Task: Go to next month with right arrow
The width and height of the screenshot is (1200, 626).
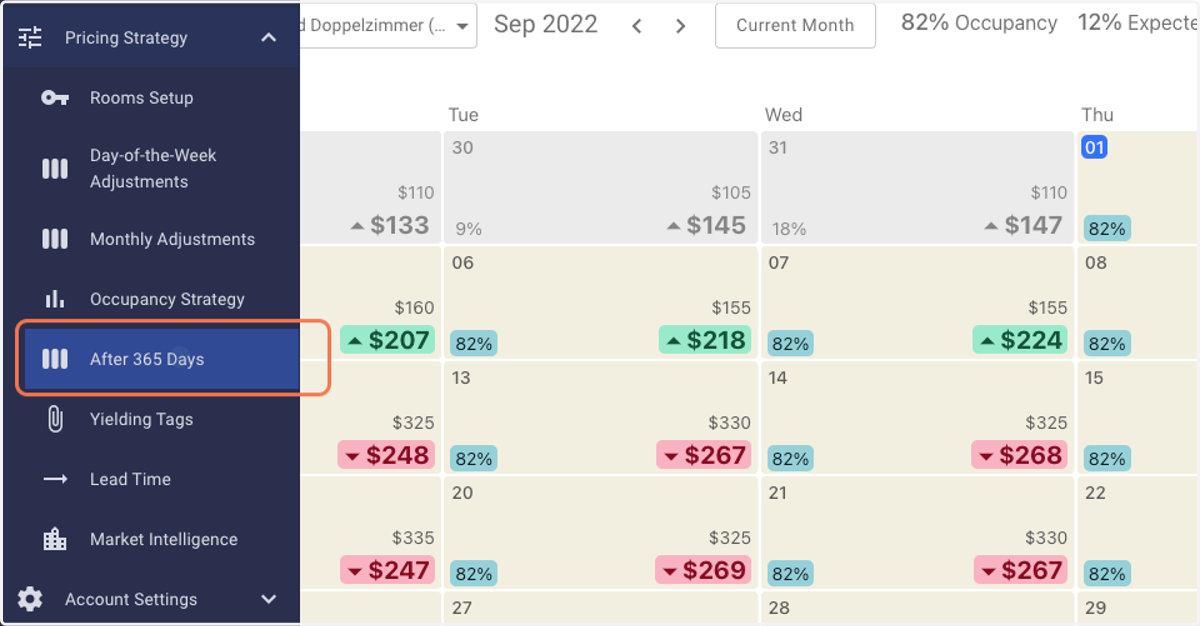Action: pyautogui.click(x=681, y=26)
